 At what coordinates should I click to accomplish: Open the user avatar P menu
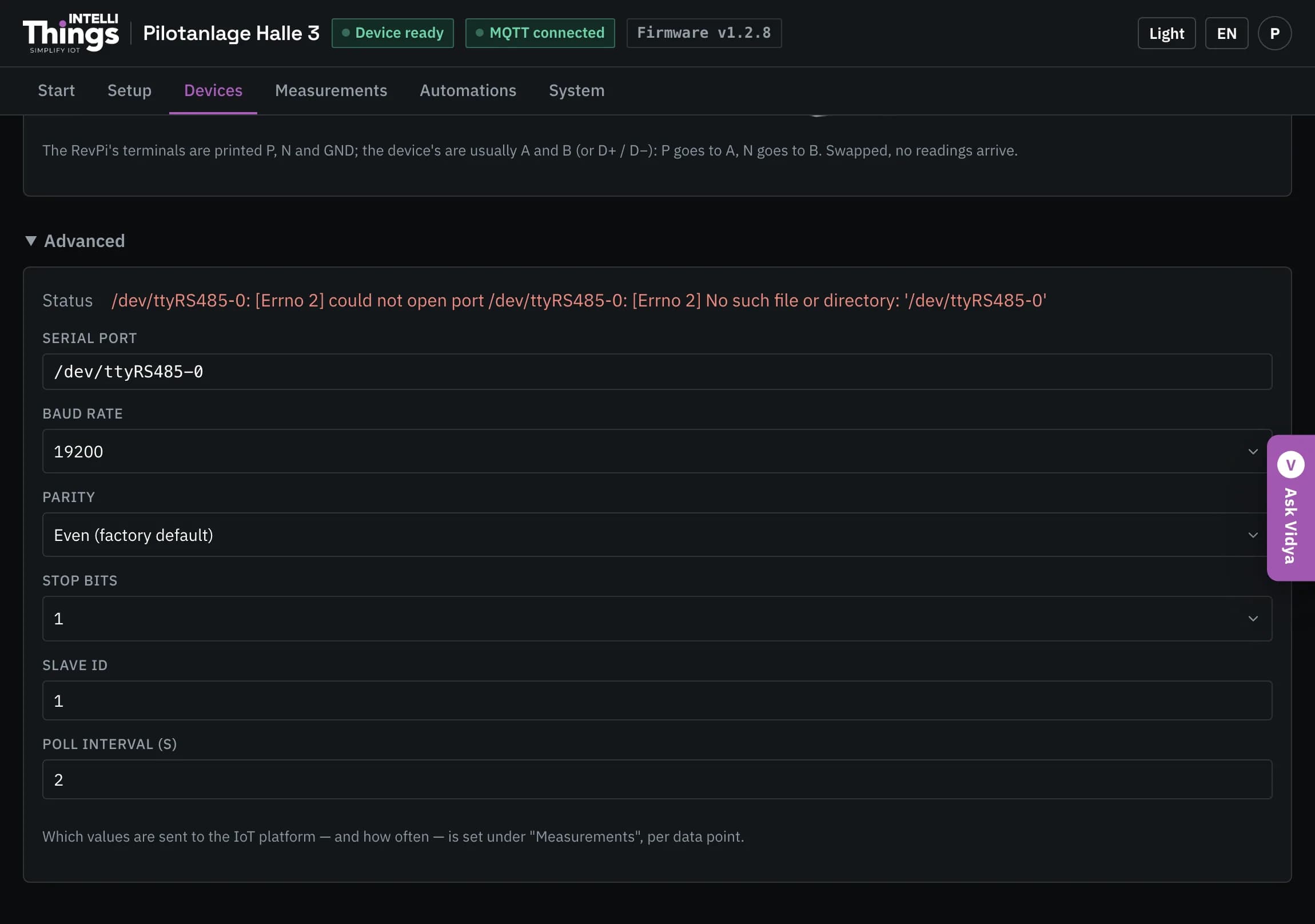1274,33
